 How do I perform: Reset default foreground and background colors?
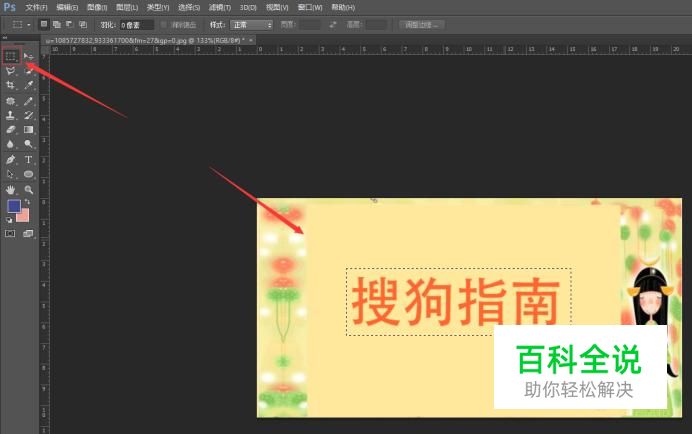(9, 220)
